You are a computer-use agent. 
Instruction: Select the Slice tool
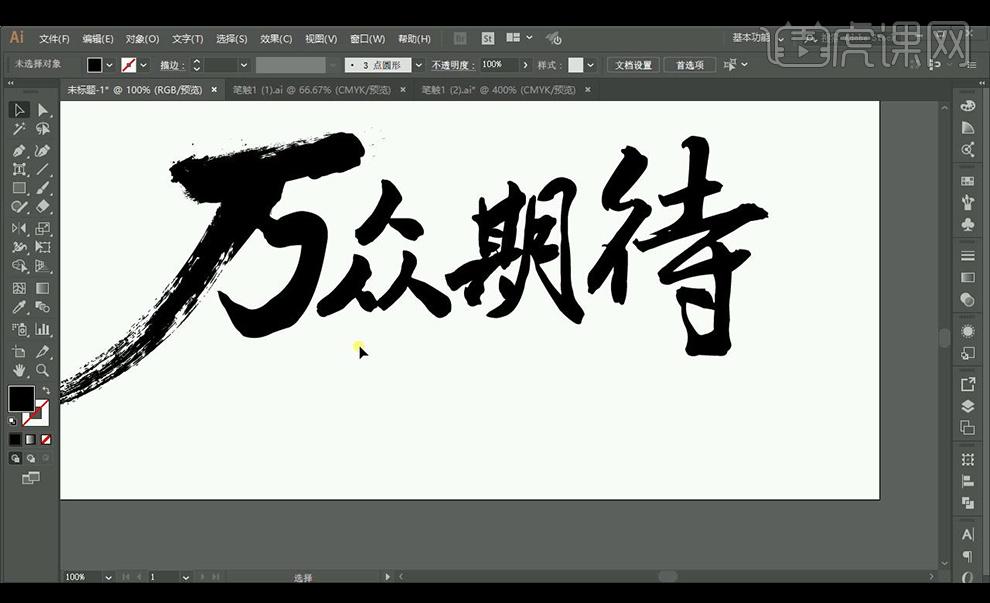point(42,352)
